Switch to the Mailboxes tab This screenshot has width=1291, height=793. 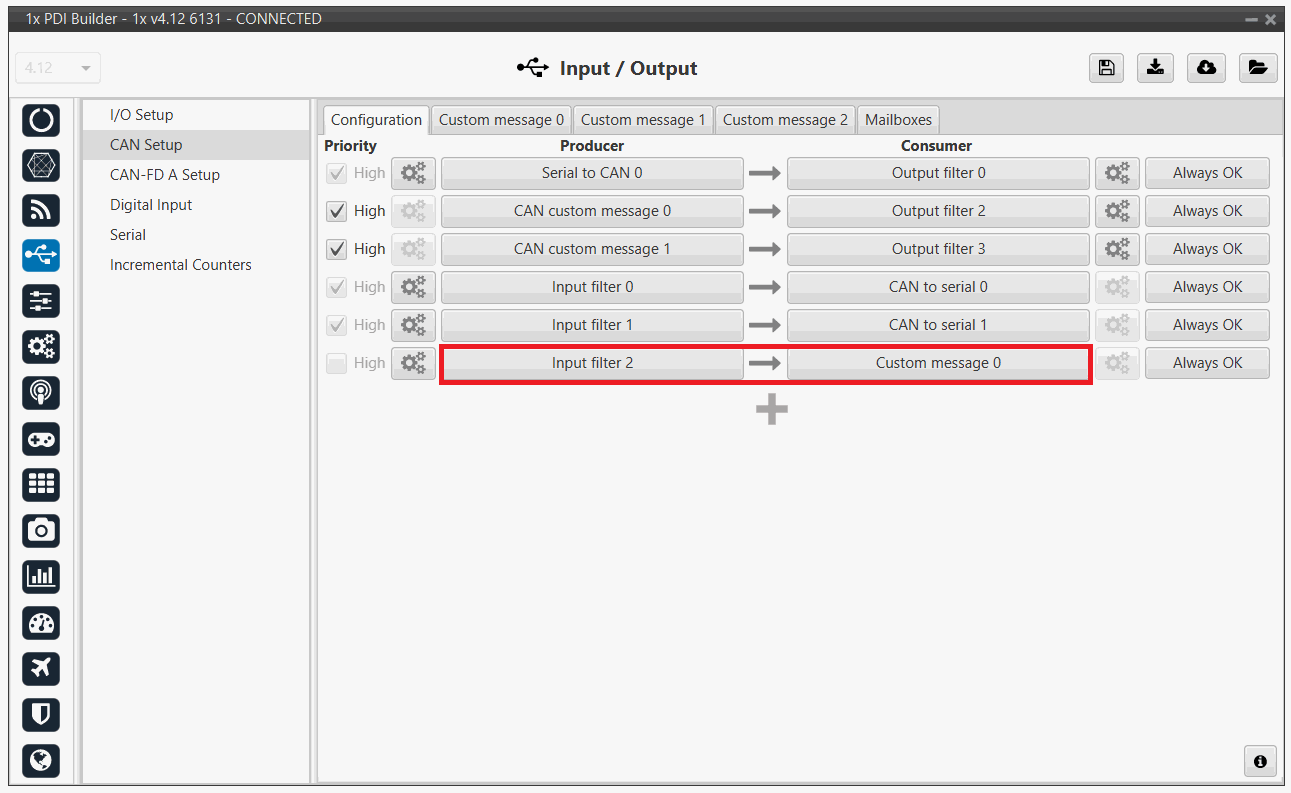click(x=898, y=120)
